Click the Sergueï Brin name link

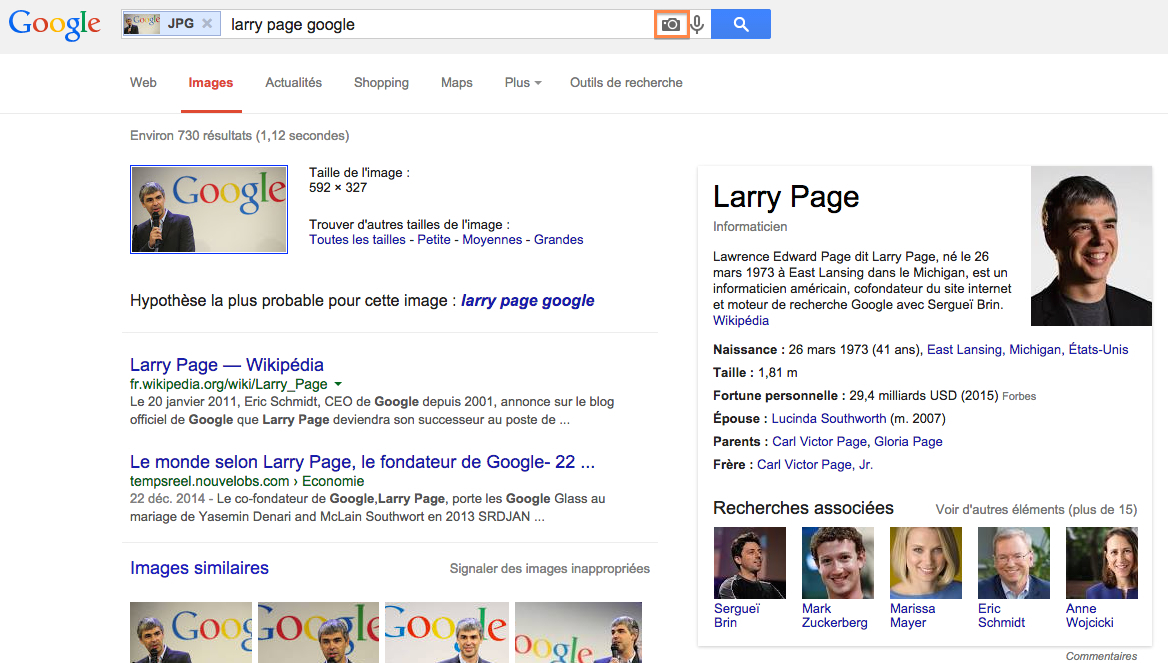coord(737,615)
